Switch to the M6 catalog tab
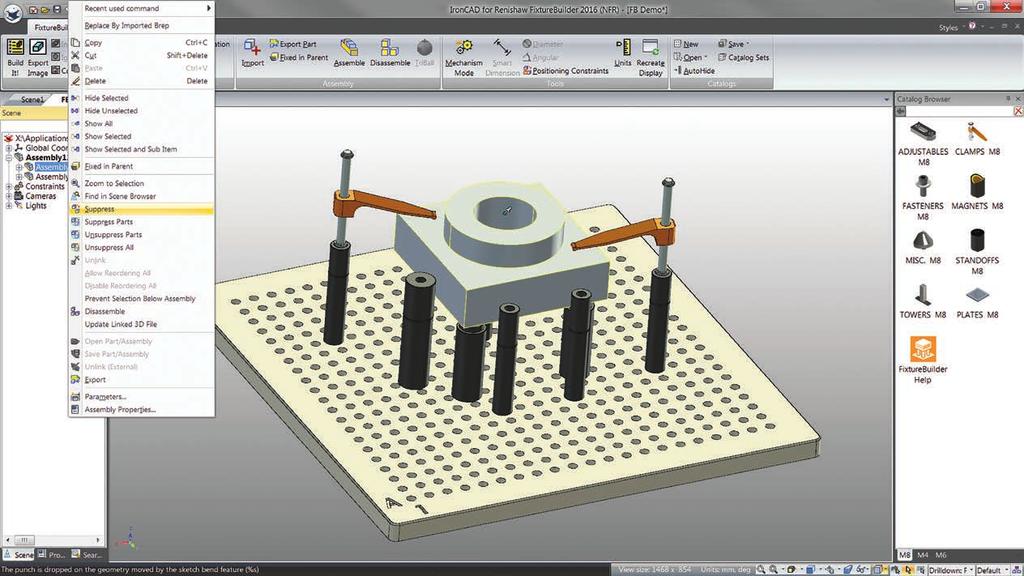 940,555
